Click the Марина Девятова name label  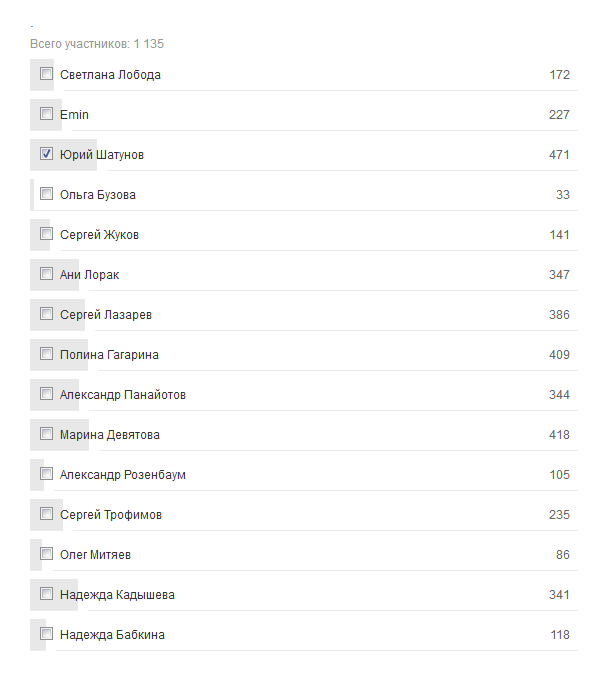pyautogui.click(x=109, y=435)
